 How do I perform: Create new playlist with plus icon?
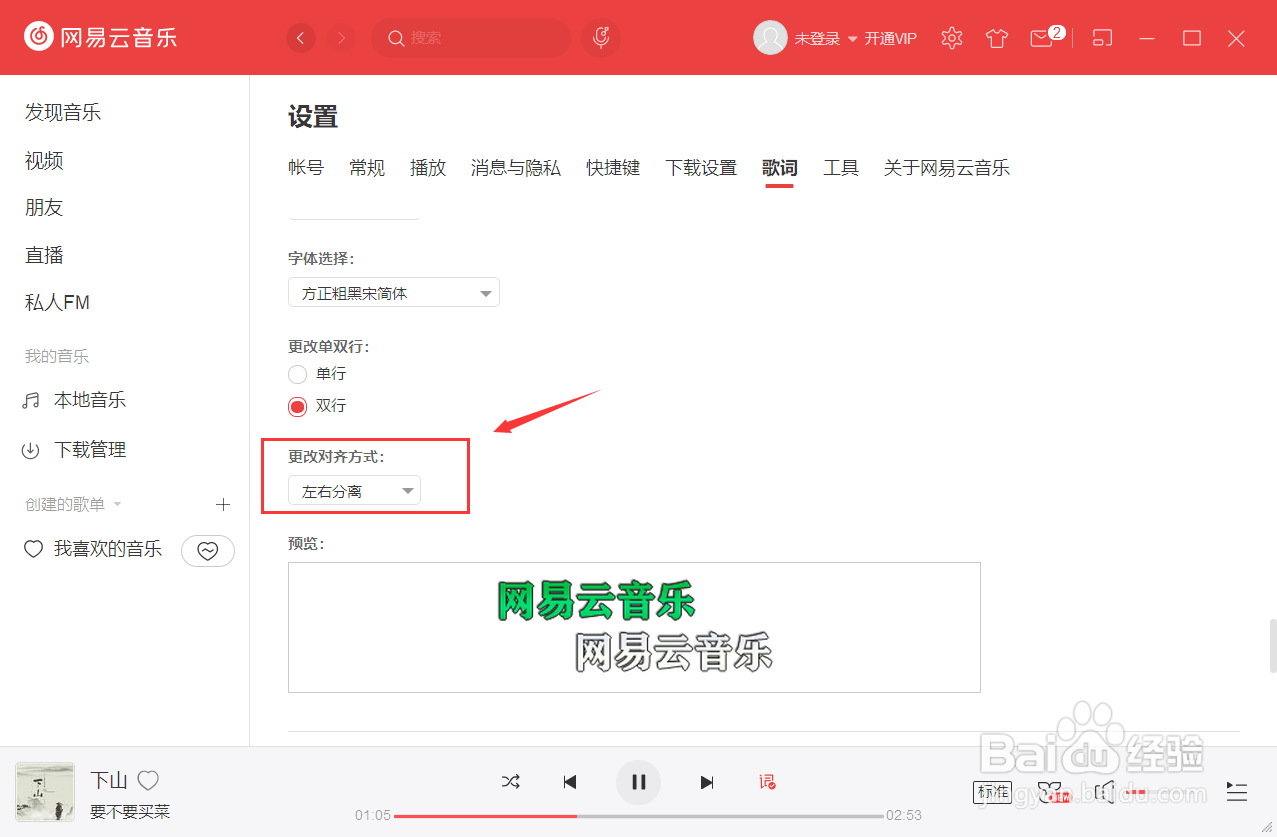[223, 505]
